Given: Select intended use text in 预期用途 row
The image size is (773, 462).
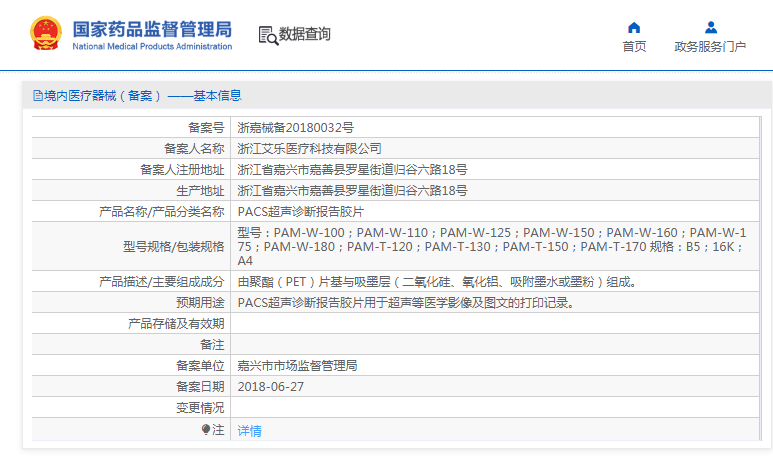Looking at the screenshot, I should pos(406,303).
